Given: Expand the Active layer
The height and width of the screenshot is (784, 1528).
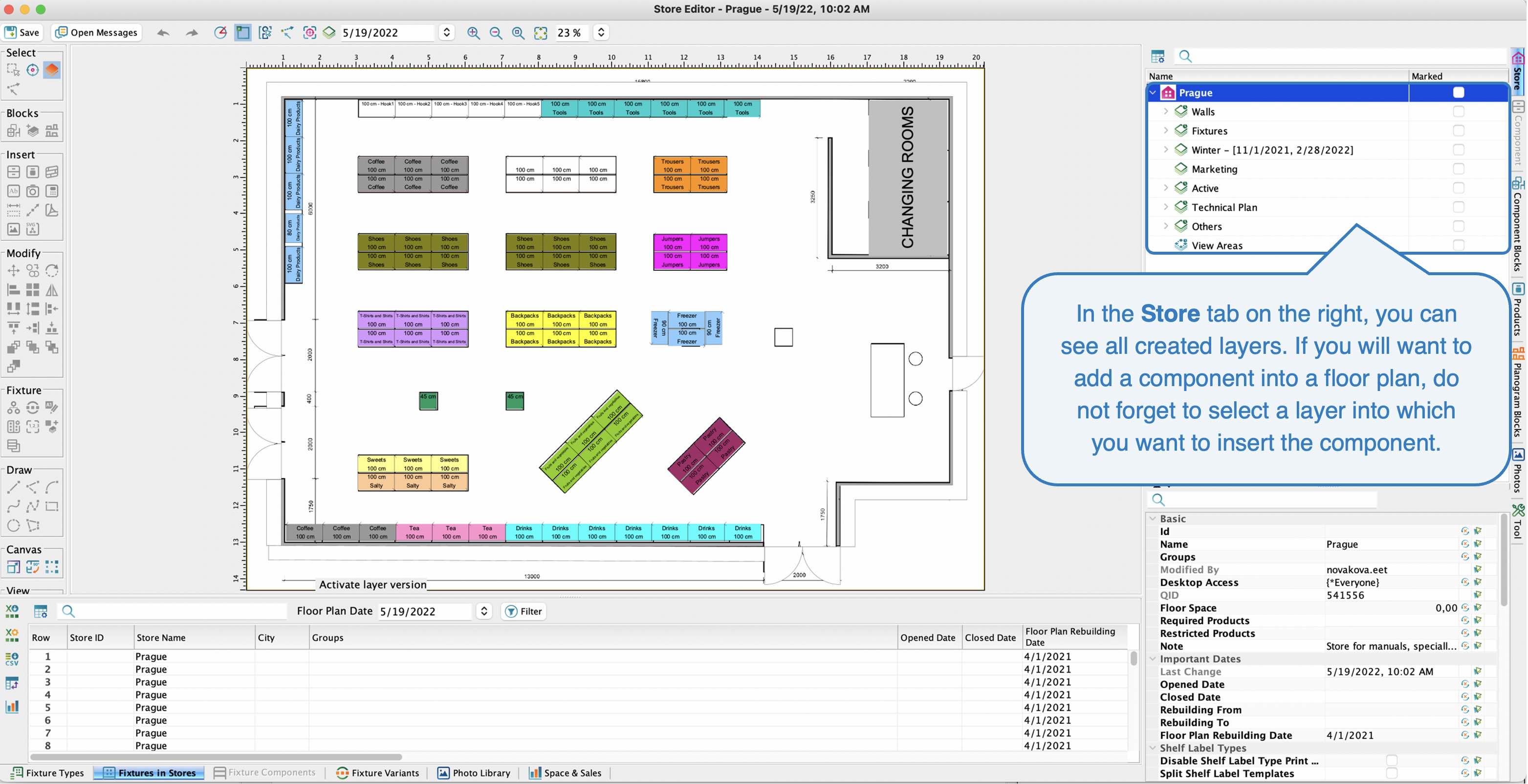Looking at the screenshot, I should [x=1166, y=188].
